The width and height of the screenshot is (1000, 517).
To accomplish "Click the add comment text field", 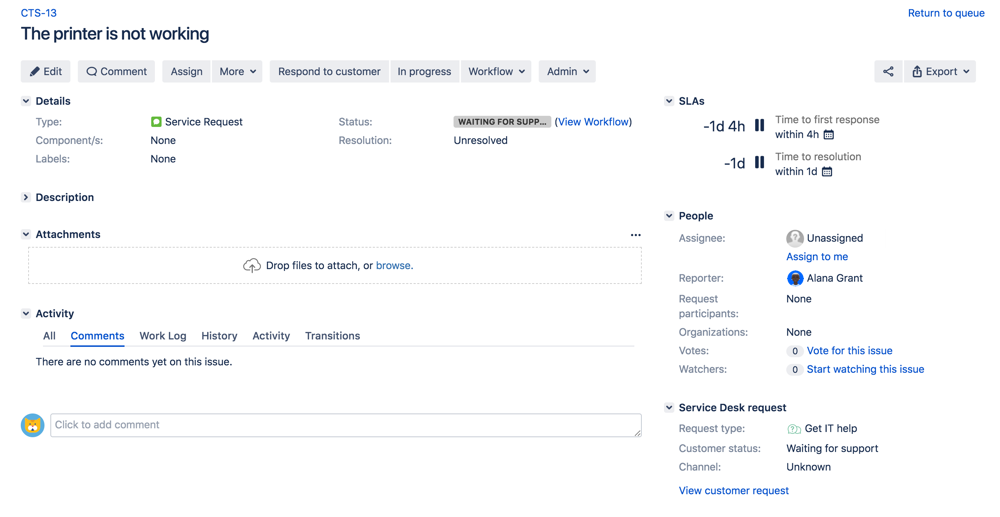I will coord(345,425).
